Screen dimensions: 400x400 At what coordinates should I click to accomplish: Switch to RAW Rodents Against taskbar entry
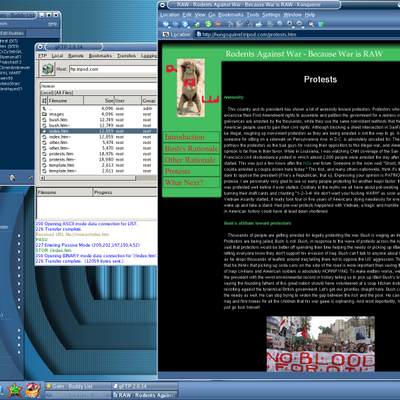(x=145, y=395)
